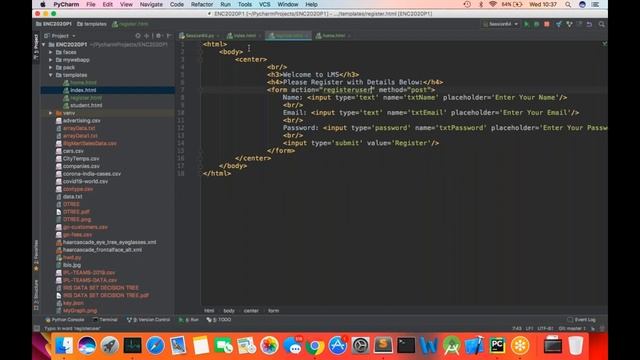Select advertising.csv in the project tree
The width and height of the screenshot is (640, 360).
pos(81,121)
